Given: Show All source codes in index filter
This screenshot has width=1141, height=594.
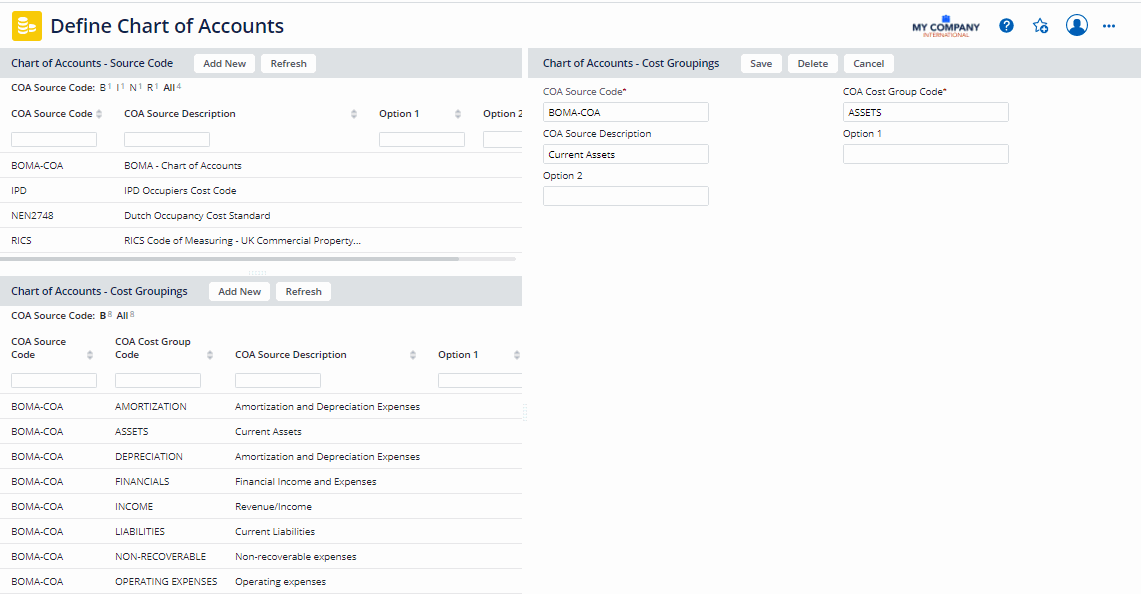Looking at the screenshot, I should pyautogui.click(x=169, y=88).
